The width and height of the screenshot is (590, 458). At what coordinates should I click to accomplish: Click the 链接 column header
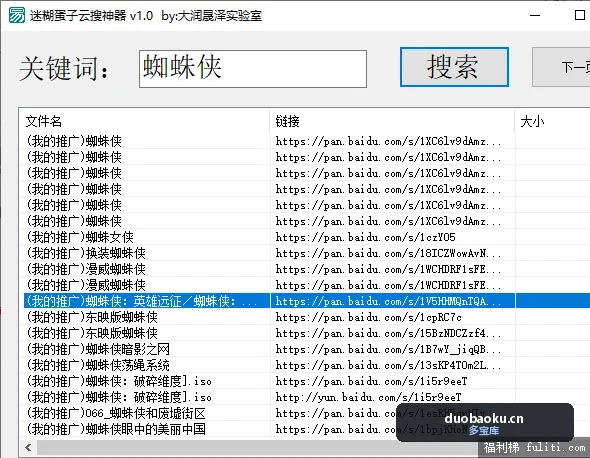tap(392, 121)
